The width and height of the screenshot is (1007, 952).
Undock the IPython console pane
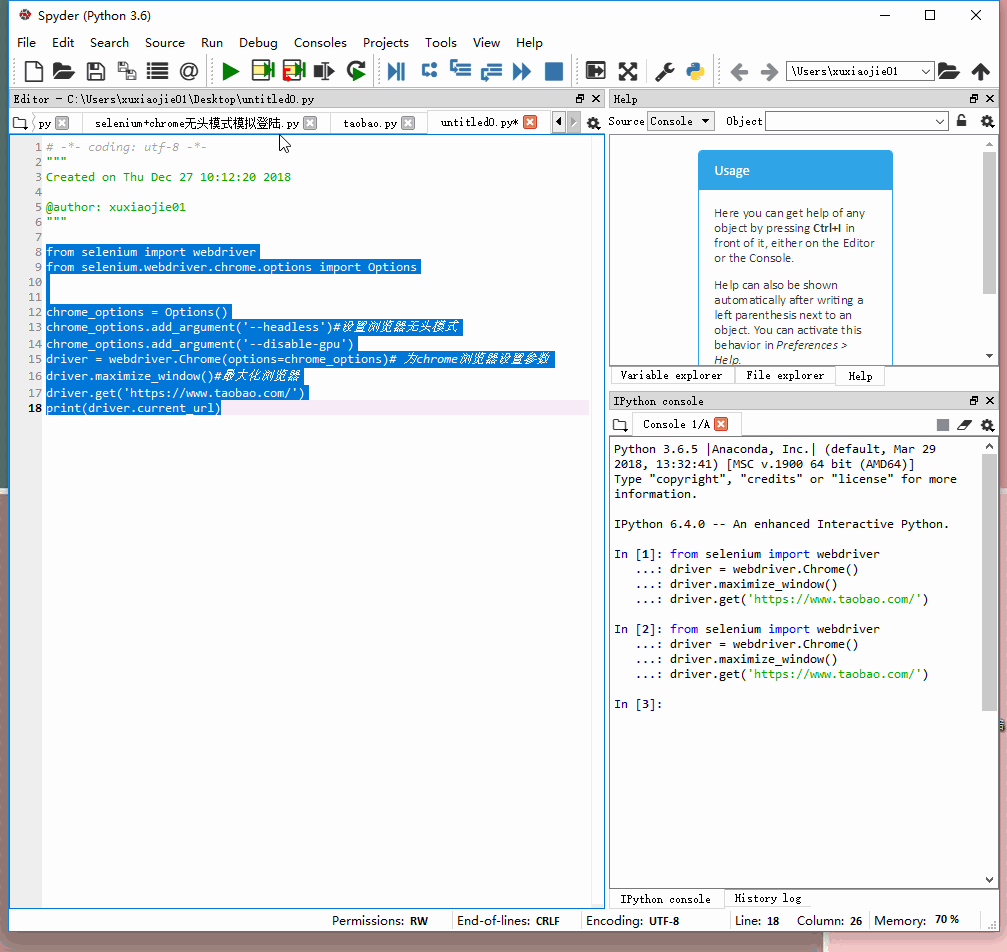point(974,401)
